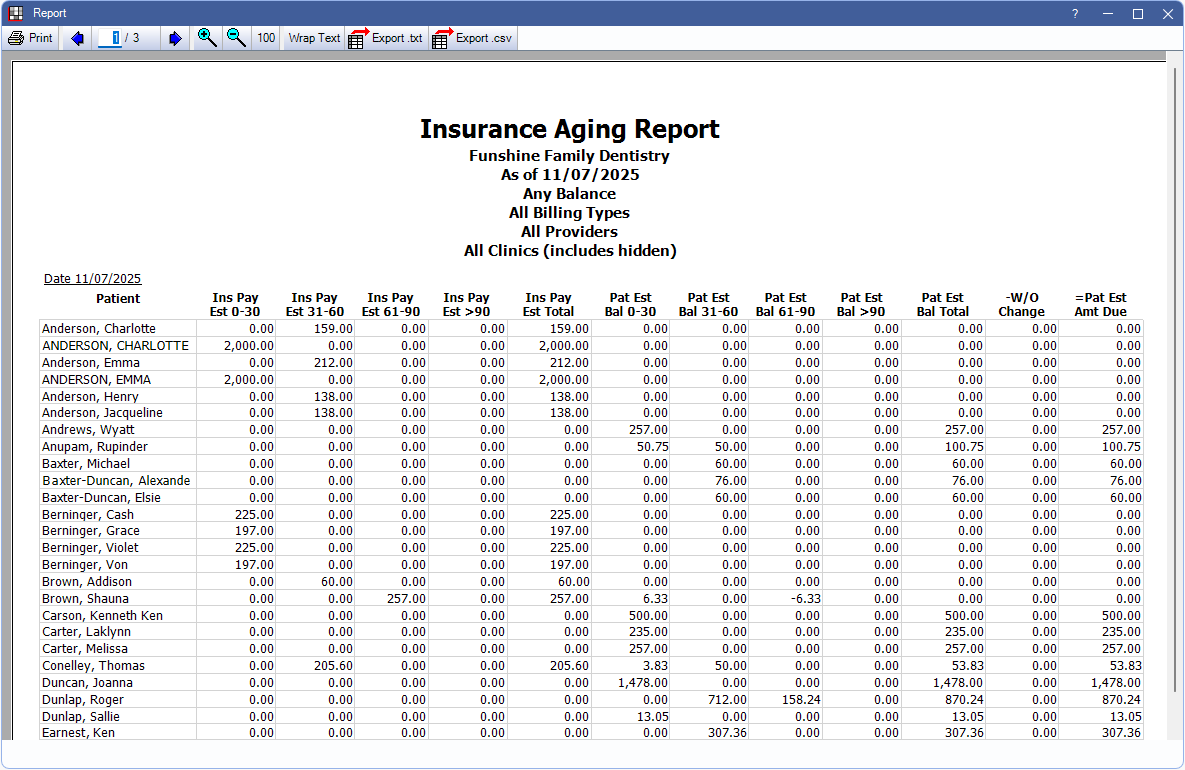
Task: Click the Duncan, Joanna patient name
Action: click(87, 683)
